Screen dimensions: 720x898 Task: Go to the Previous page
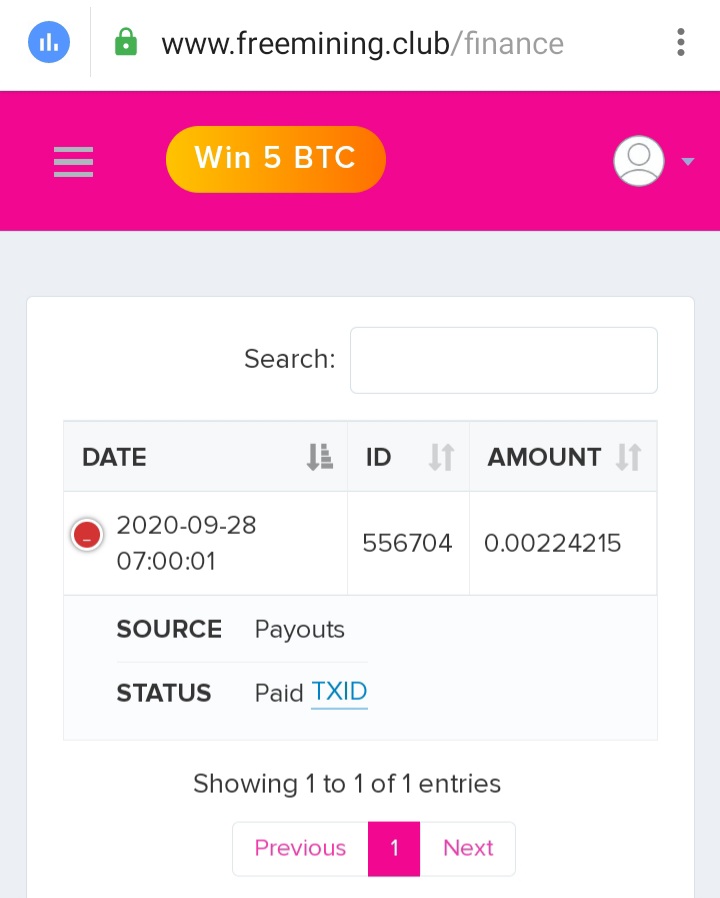pyautogui.click(x=300, y=848)
